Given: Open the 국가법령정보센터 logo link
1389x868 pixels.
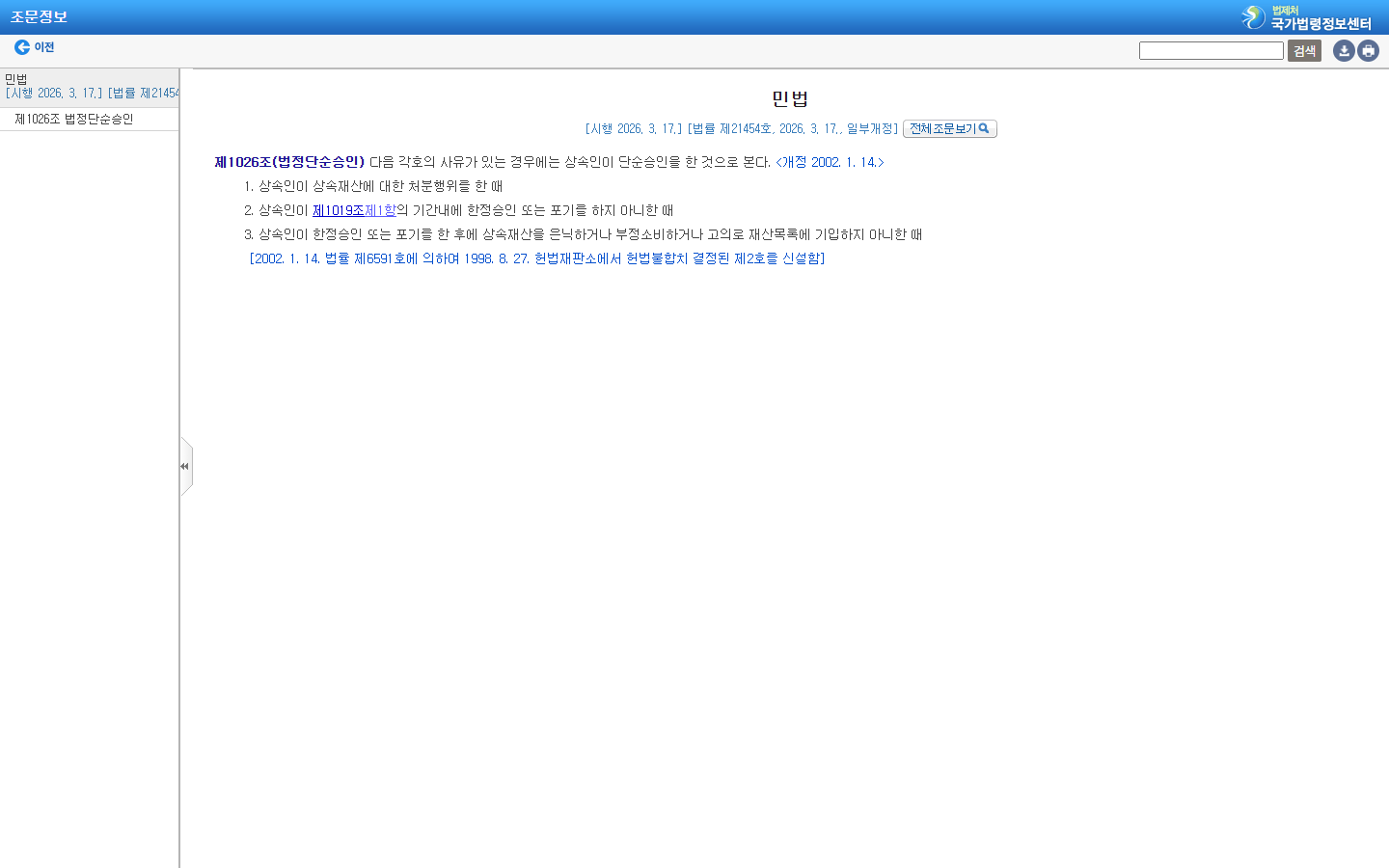Looking at the screenshot, I should (x=1306, y=17).
